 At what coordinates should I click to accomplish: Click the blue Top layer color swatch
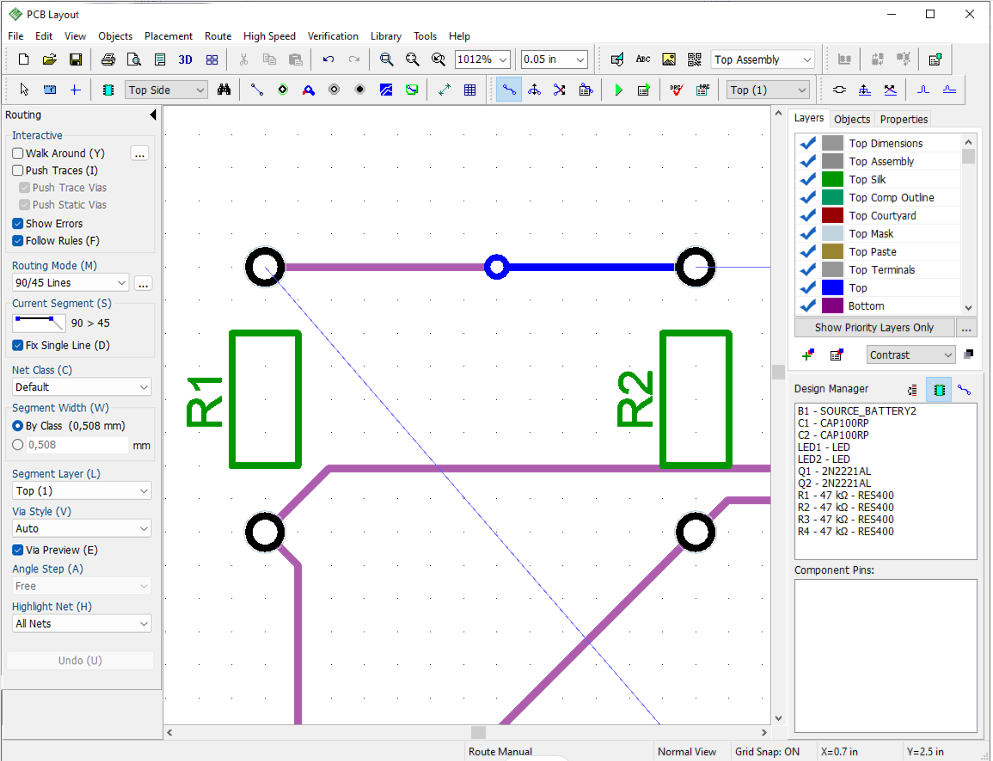click(x=832, y=288)
